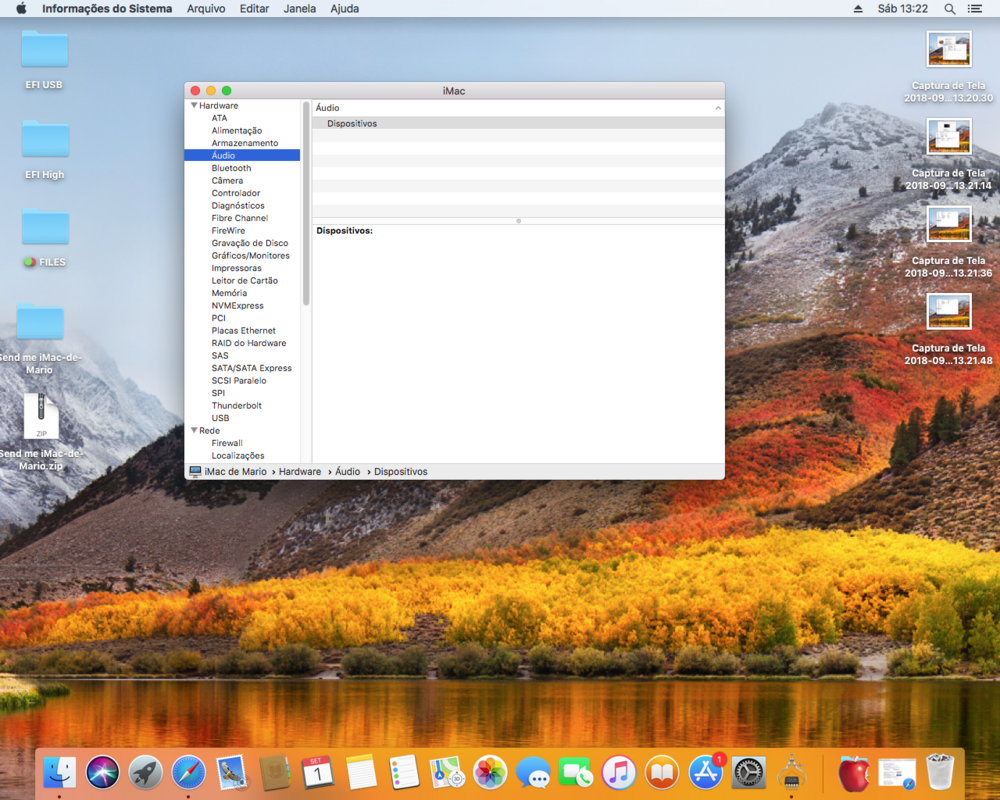
Task: Select the Dispositivos row in the list
Action: pyautogui.click(x=352, y=124)
